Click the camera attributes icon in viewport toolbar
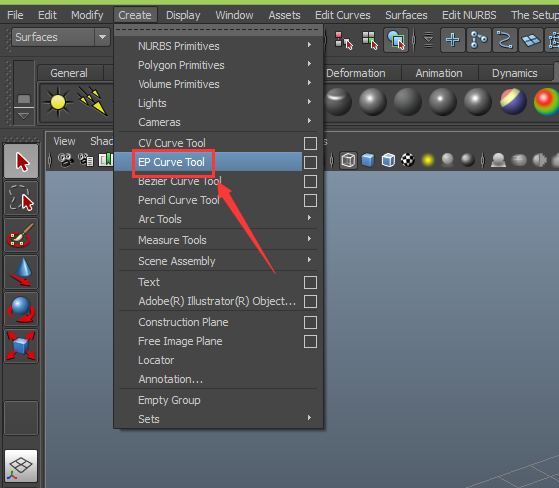 coord(86,160)
